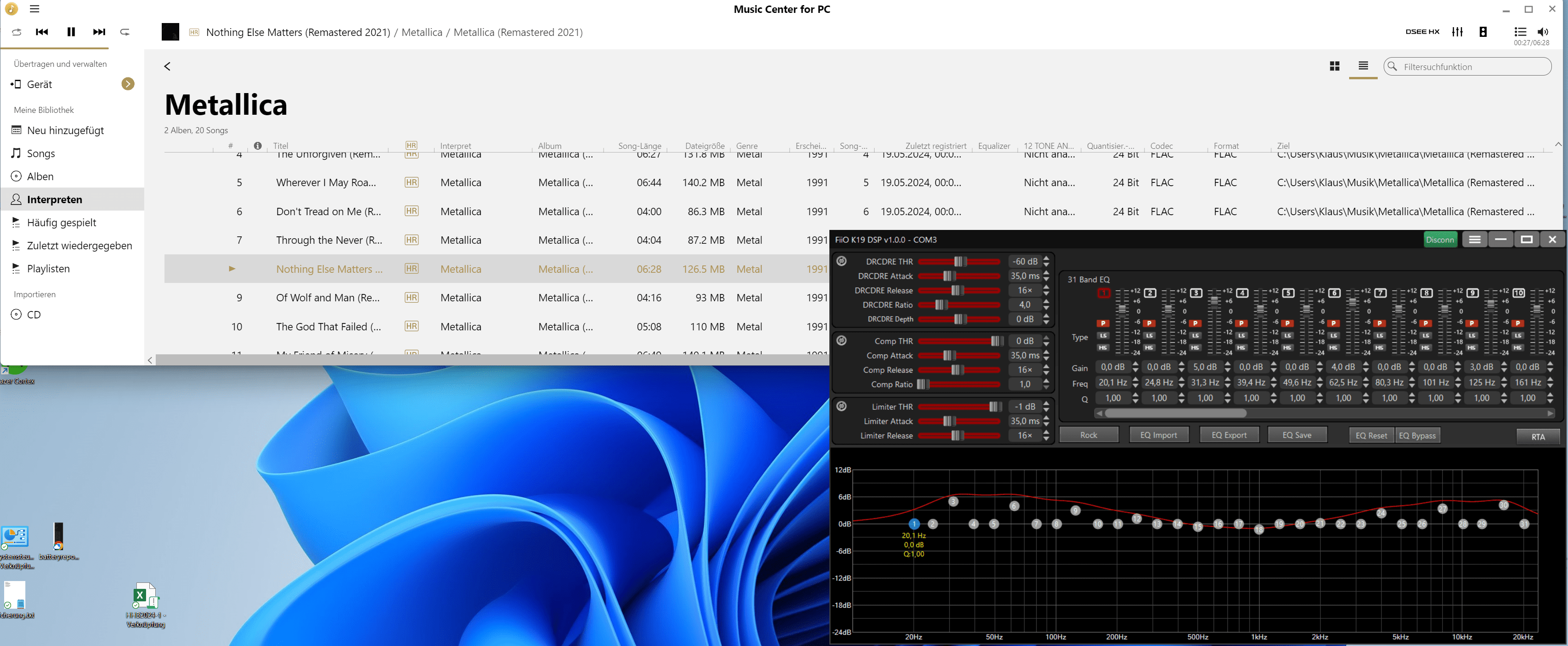This screenshot has height=646, width=1568.
Task: Select Playlisten in the sidebar
Action: click(48, 269)
